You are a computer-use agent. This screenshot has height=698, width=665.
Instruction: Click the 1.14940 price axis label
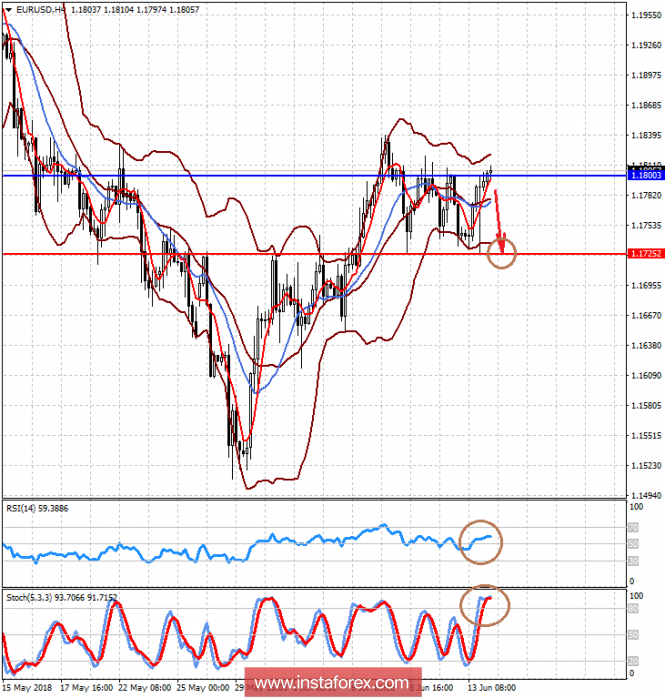[646, 495]
